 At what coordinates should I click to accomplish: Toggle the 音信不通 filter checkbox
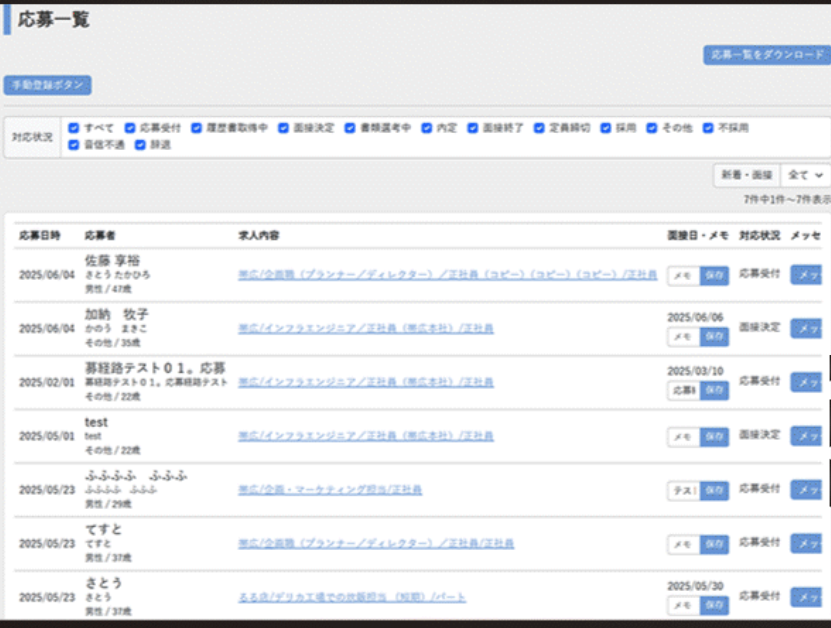tap(74, 145)
